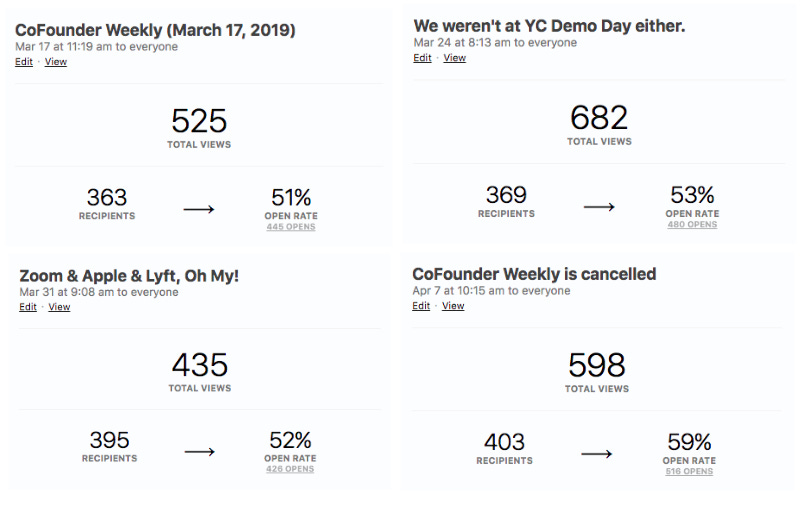
Task: Click View link under CoFounder Weekly March 17
Action: pos(56,62)
